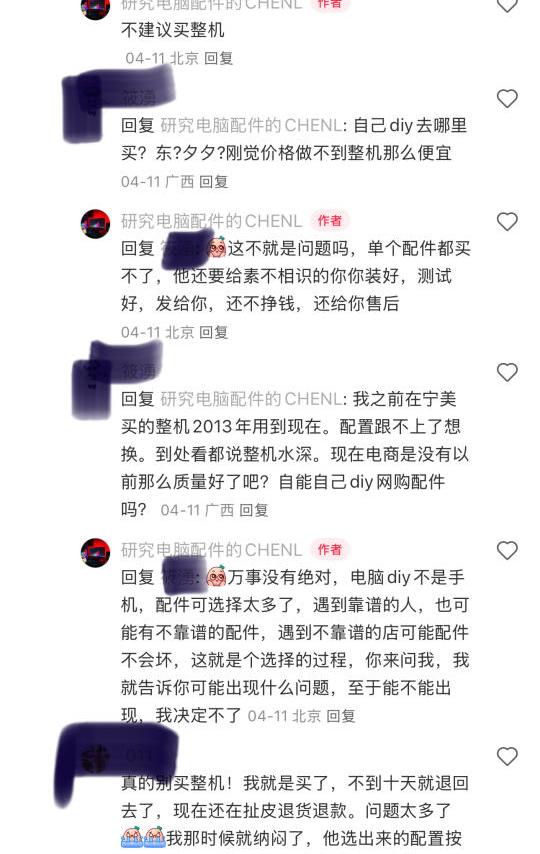This screenshot has height=854, width=540.
Task: Reply to author's 还给你售后 comment
Action: click(214, 332)
